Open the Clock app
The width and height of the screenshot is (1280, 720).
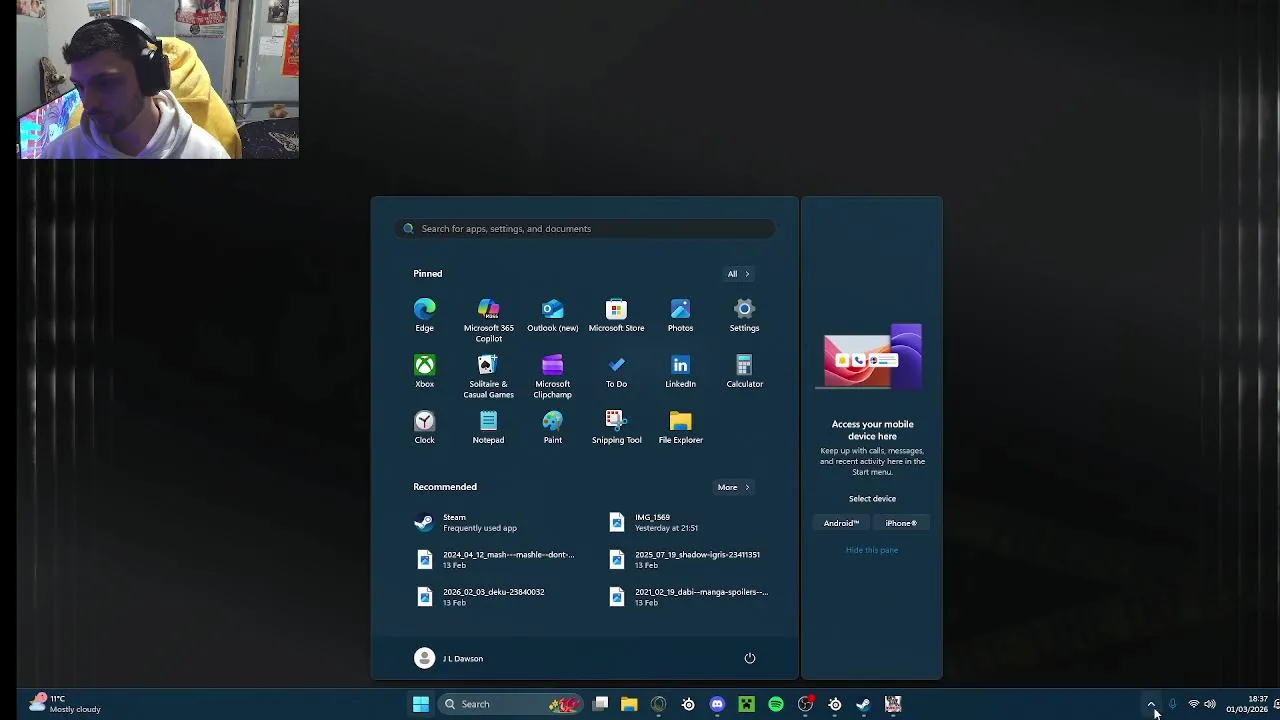pos(424,427)
